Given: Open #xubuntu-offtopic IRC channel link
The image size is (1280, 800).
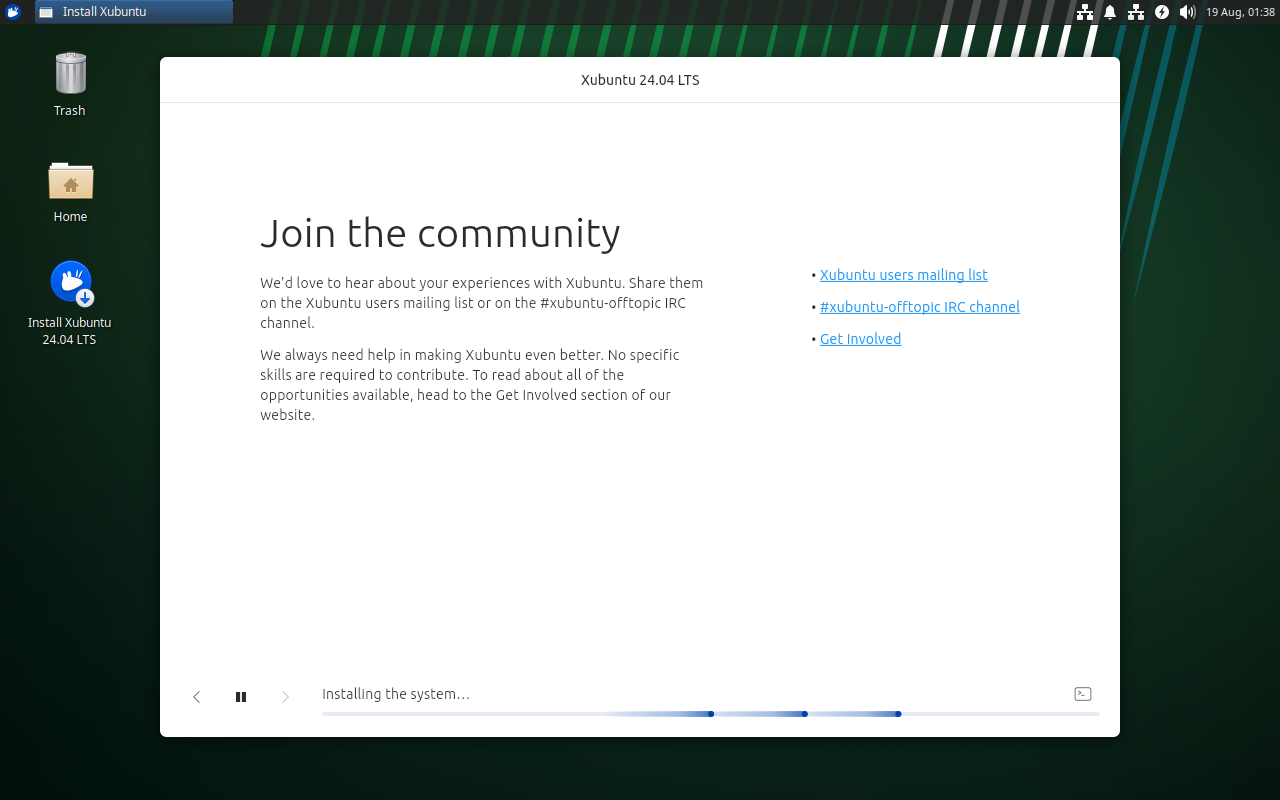Looking at the screenshot, I should click(x=920, y=307).
